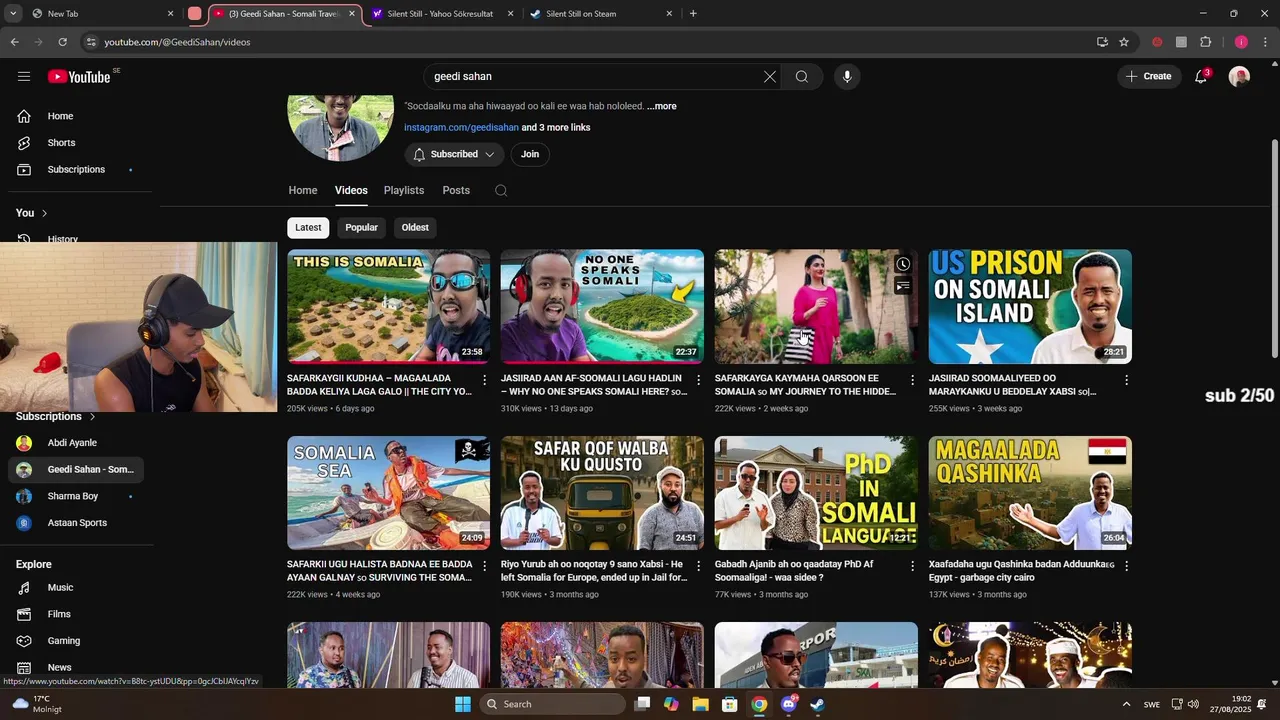This screenshot has width=1280, height=720.
Task: Open the notifications bell in header
Action: pyautogui.click(x=1202, y=76)
